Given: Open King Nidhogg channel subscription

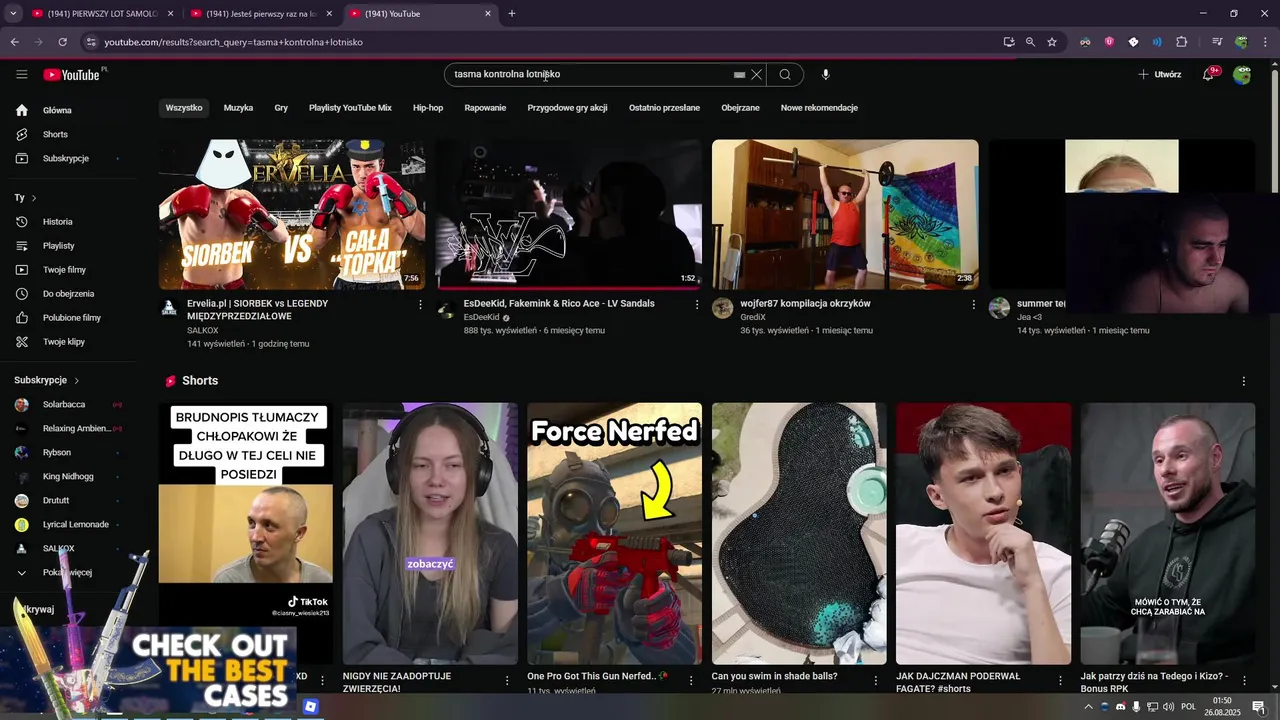Looking at the screenshot, I should (68, 476).
